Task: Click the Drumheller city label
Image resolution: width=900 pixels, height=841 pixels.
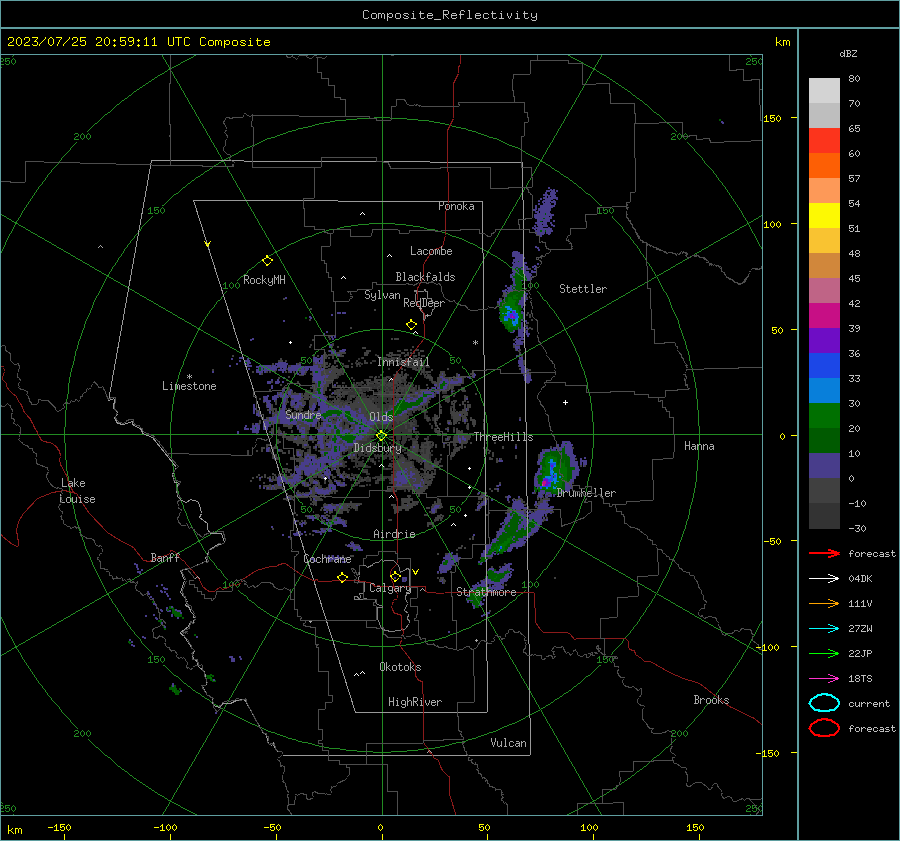Action: [x=586, y=493]
